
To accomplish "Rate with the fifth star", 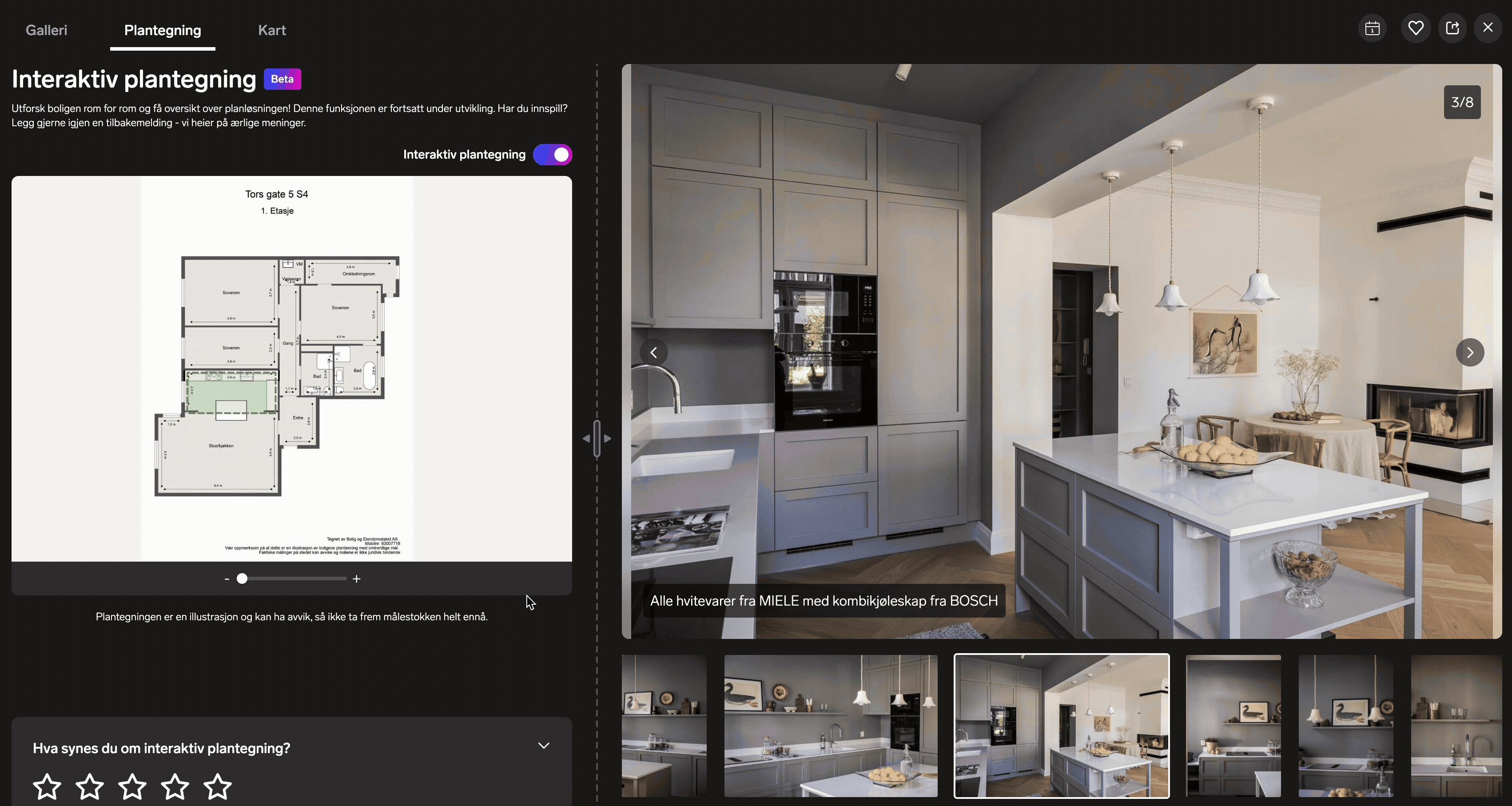I will pyautogui.click(x=218, y=786).
